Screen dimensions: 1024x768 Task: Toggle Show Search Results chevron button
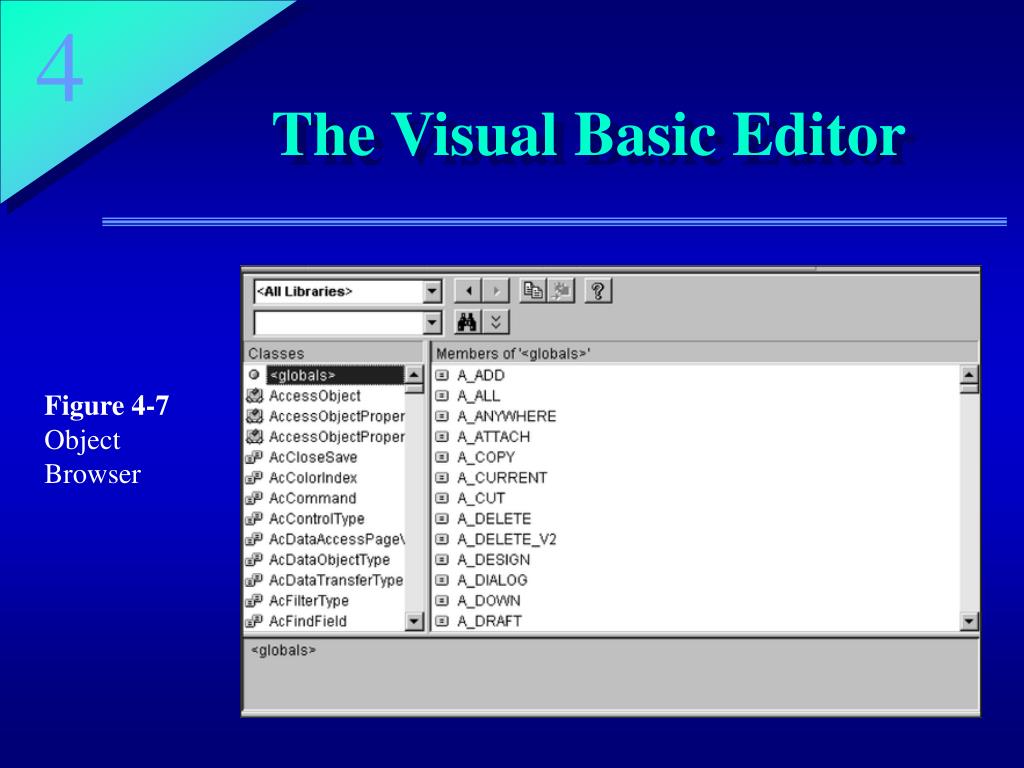click(x=496, y=322)
